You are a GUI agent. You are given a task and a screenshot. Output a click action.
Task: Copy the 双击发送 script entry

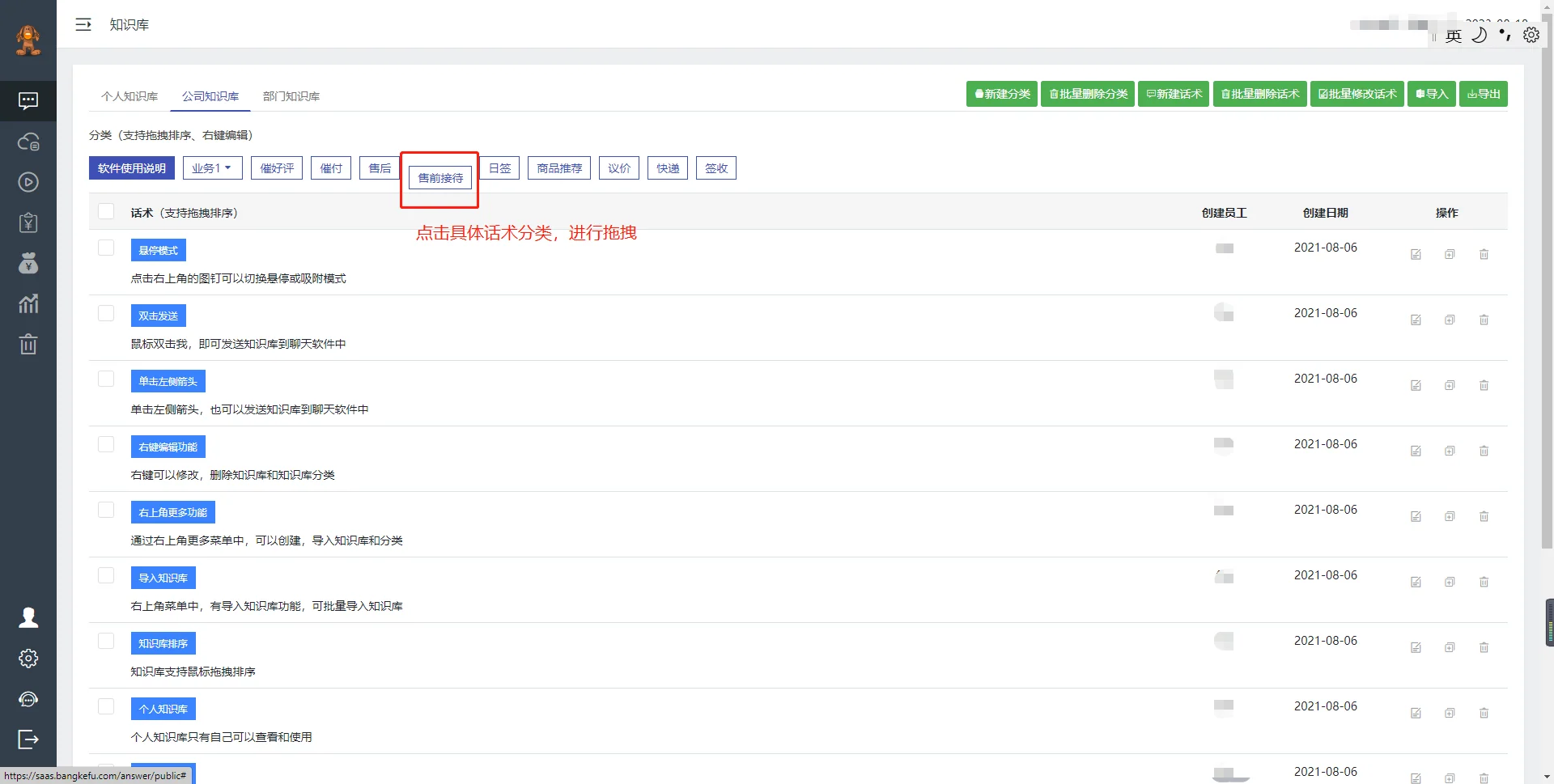pos(1450,320)
